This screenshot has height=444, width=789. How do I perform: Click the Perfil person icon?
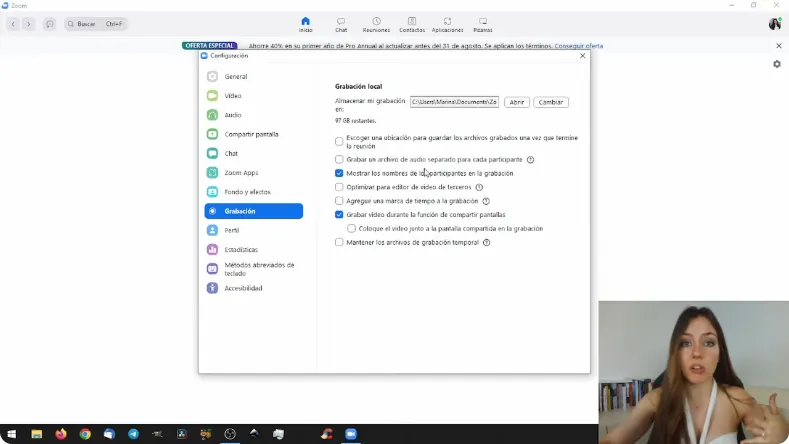[x=212, y=230]
